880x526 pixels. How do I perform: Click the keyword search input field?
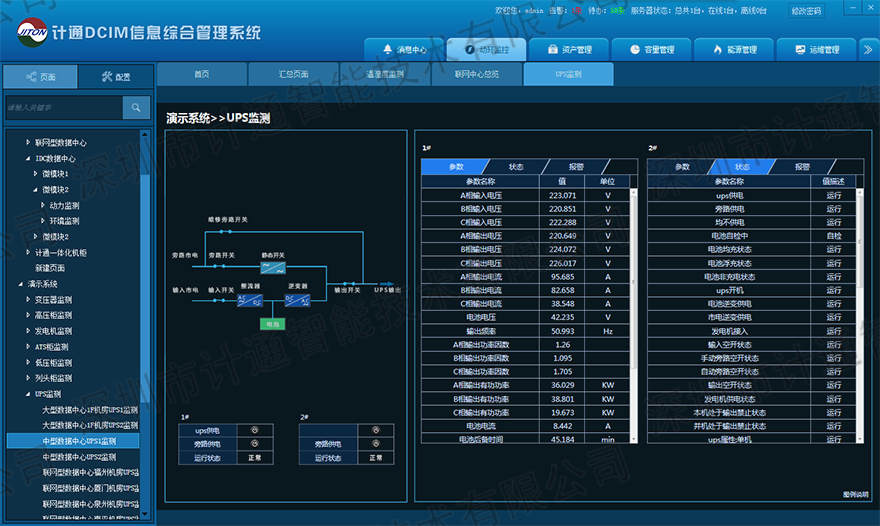pos(63,107)
